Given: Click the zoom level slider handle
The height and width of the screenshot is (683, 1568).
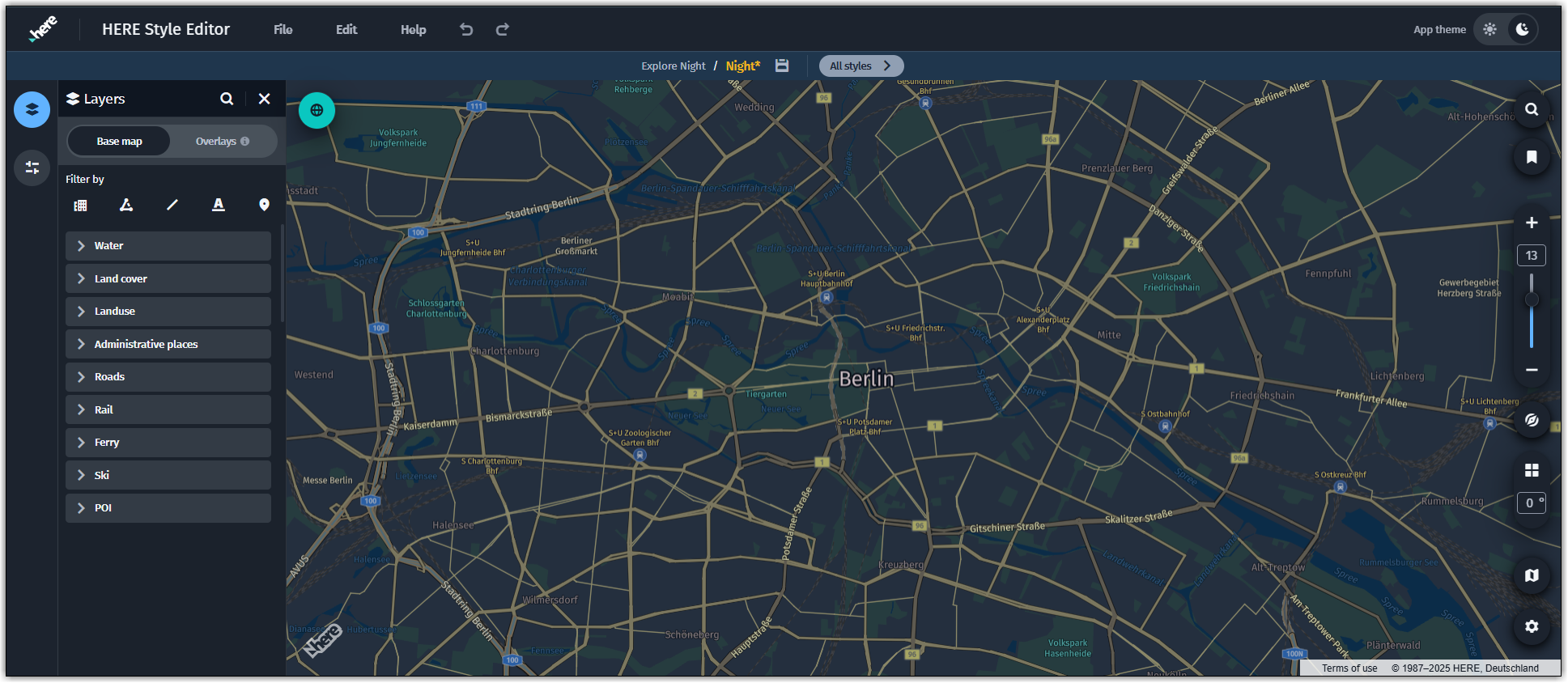Looking at the screenshot, I should (x=1532, y=299).
